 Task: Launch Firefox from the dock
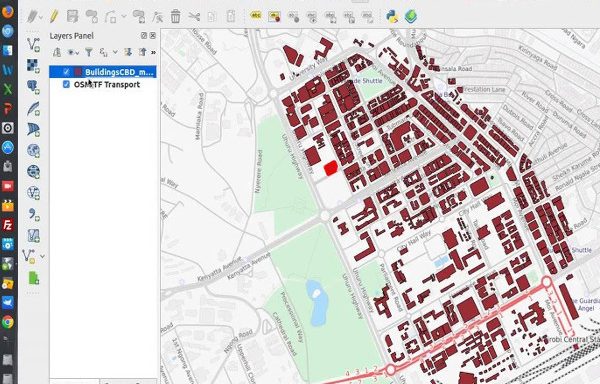(x=8, y=11)
